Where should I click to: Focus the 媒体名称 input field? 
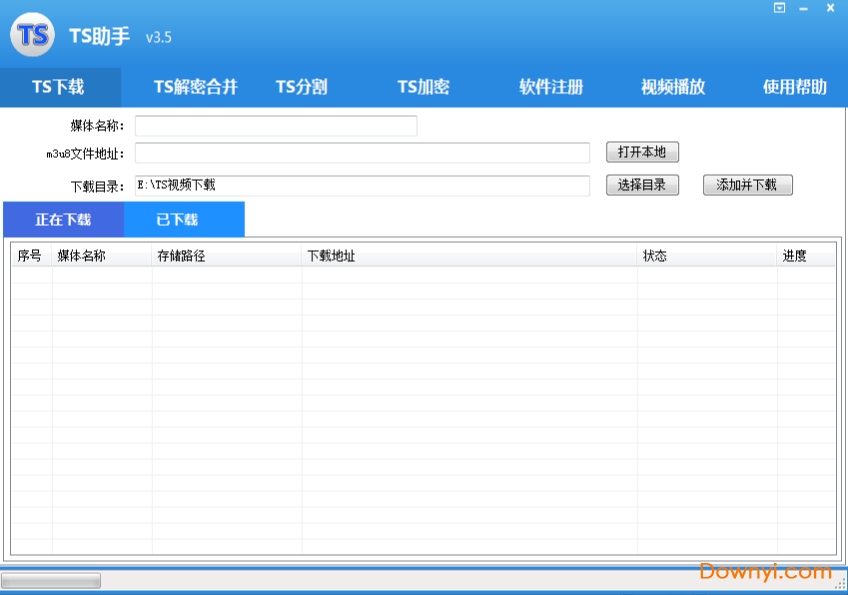[x=276, y=126]
